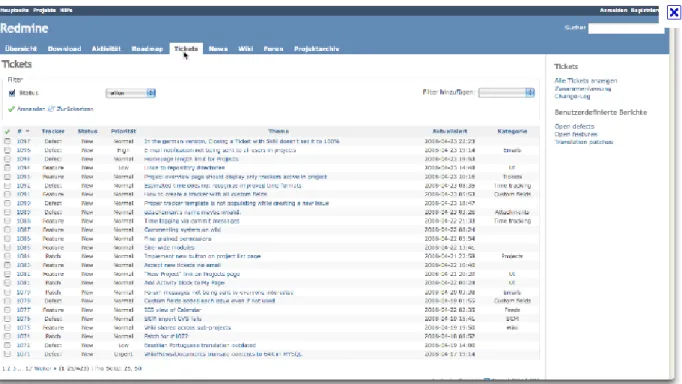Go to the Projektarchiv tab
The height and width of the screenshot is (384, 682).
(x=317, y=49)
